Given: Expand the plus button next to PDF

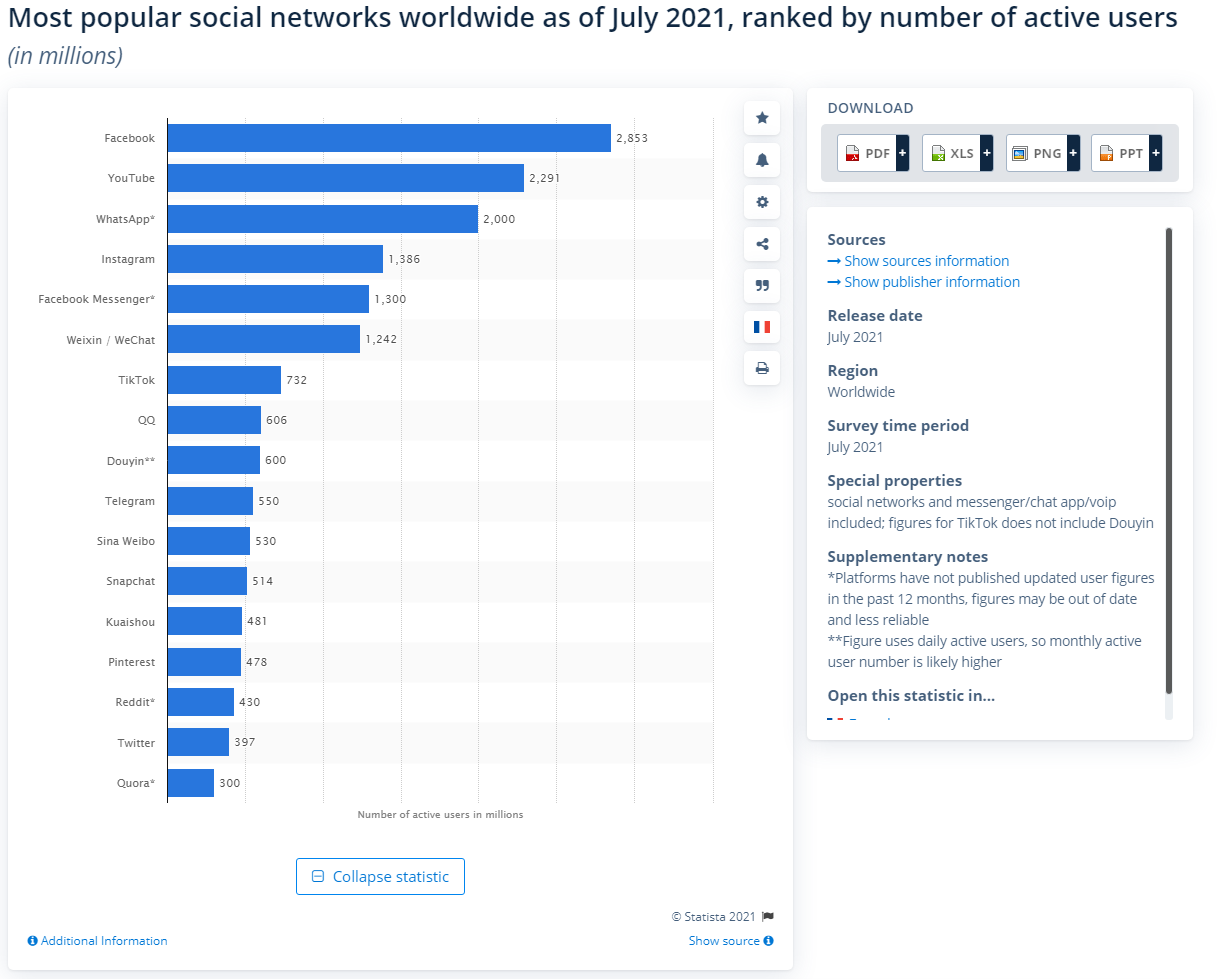Looking at the screenshot, I should tap(902, 152).
